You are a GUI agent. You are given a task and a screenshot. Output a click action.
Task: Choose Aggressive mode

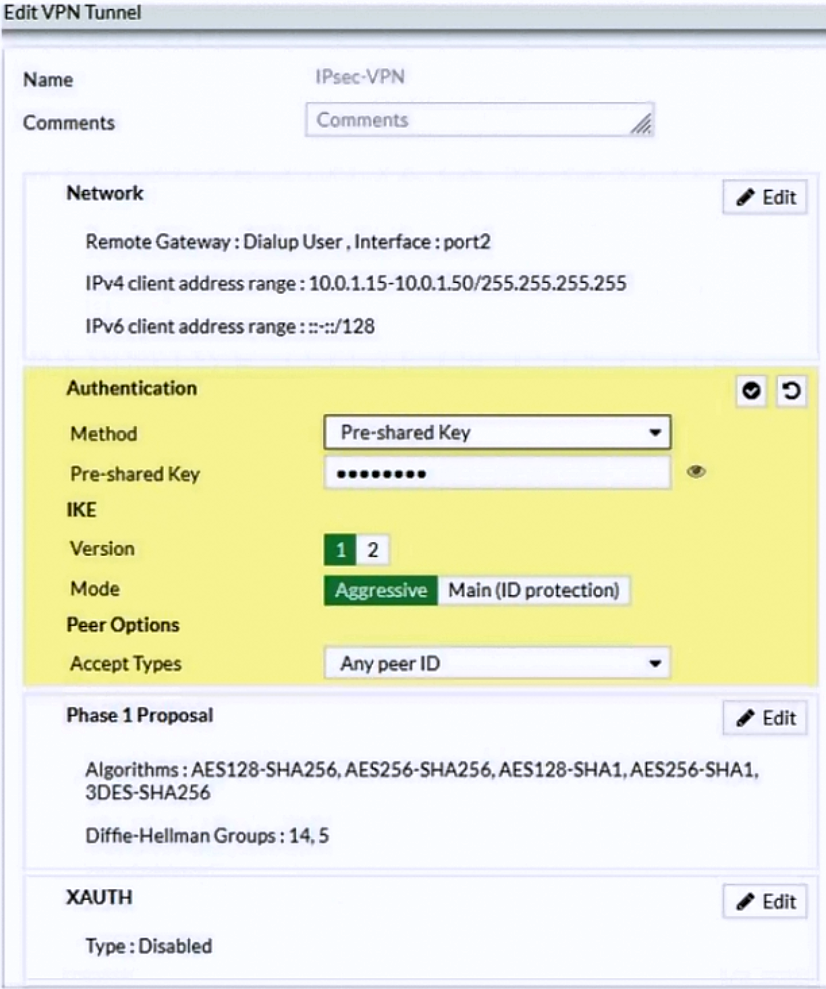point(381,590)
